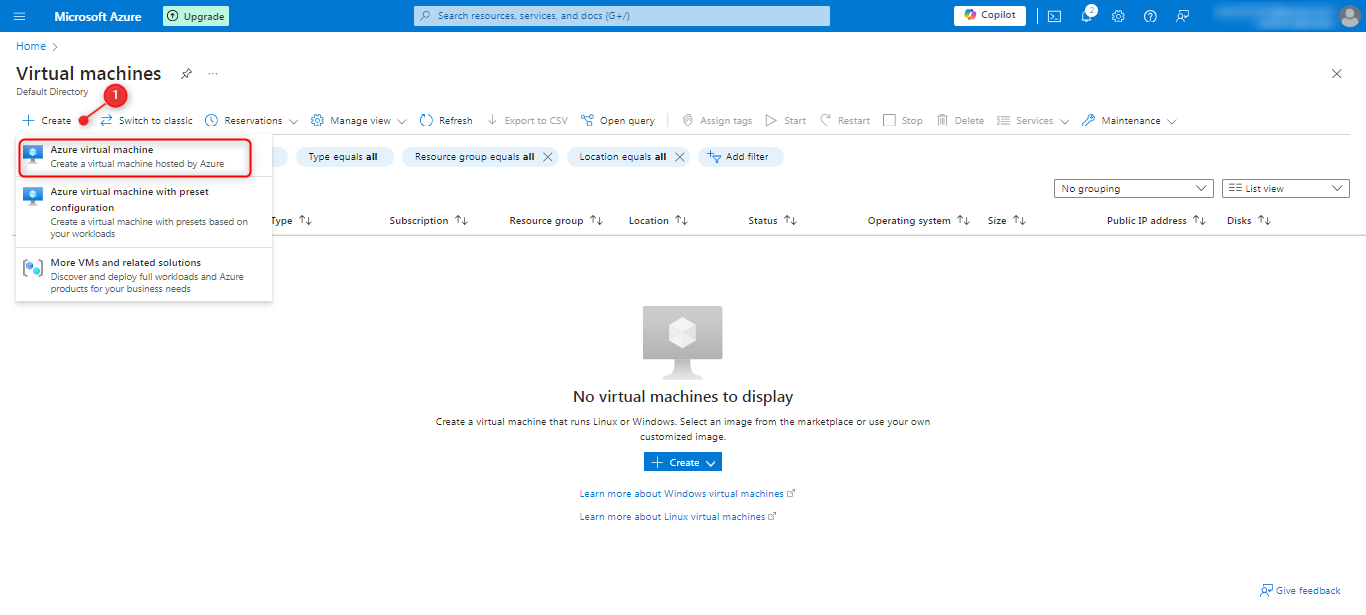The image size is (1366, 615).
Task: Click the Refresh toolbar command
Action: pyautogui.click(x=446, y=120)
